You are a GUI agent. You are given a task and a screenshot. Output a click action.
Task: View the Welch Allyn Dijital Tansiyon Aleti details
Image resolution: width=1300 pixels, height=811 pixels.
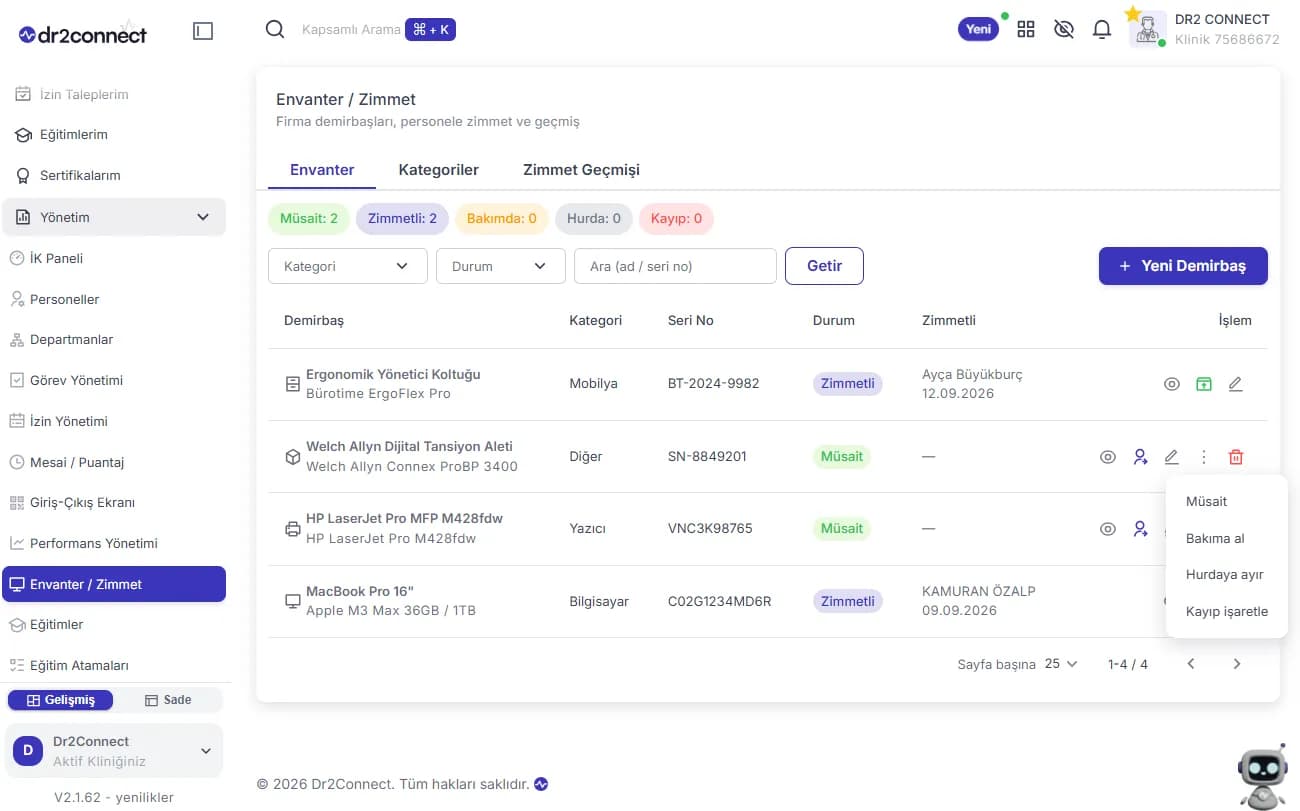[x=1108, y=457]
